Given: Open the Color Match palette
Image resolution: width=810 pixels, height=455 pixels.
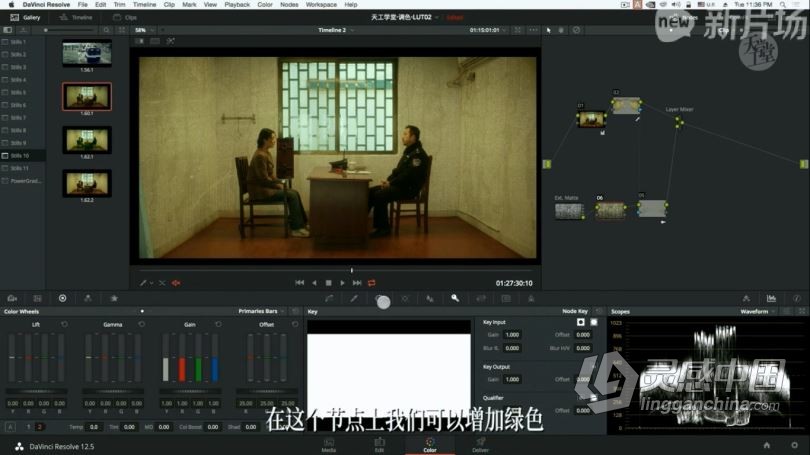Looking at the screenshot, I should [x=37, y=299].
